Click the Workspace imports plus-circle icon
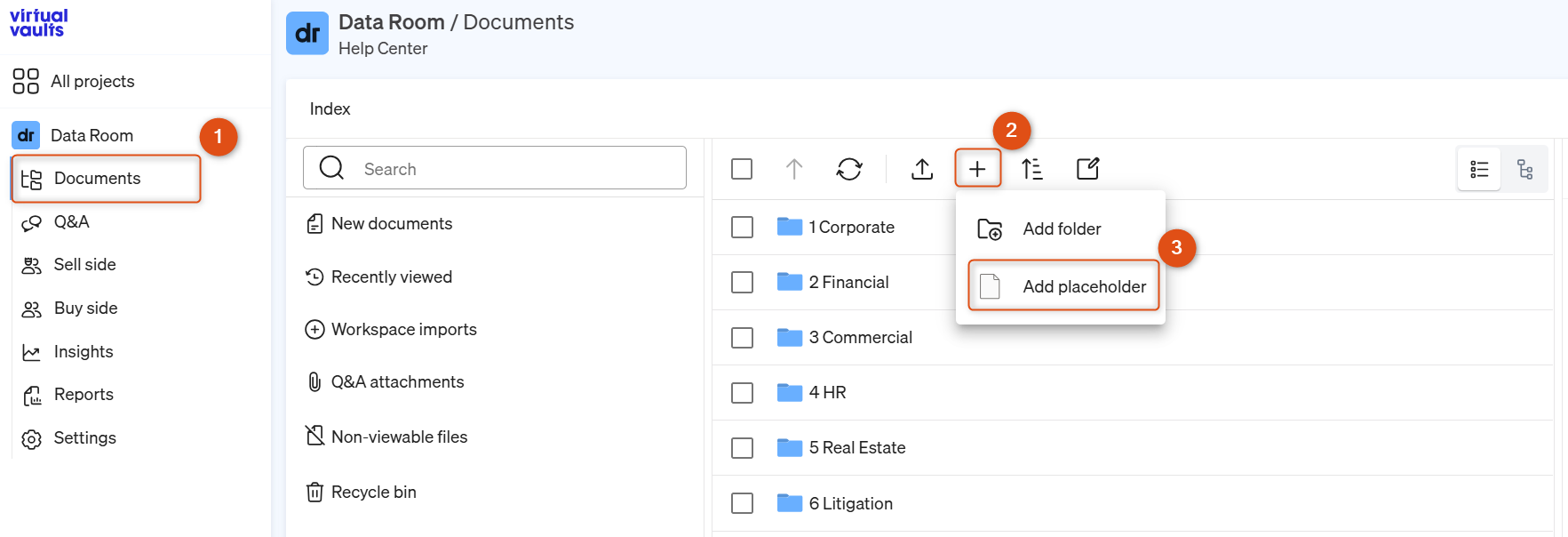The image size is (1568, 537). click(x=314, y=330)
